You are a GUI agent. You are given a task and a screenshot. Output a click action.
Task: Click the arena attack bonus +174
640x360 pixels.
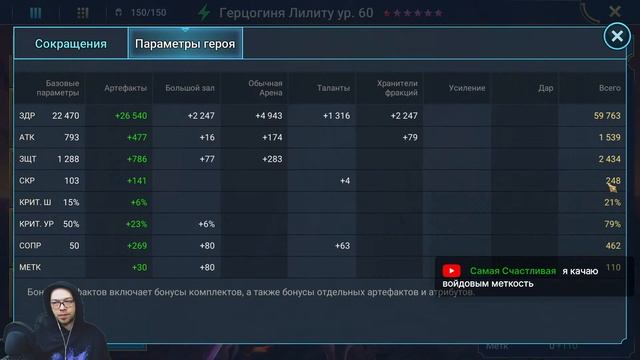tap(273, 138)
